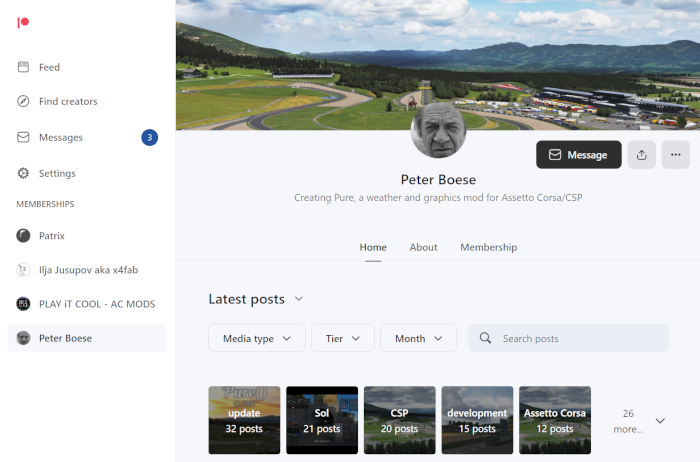Click the Search posts input field

pos(568,338)
